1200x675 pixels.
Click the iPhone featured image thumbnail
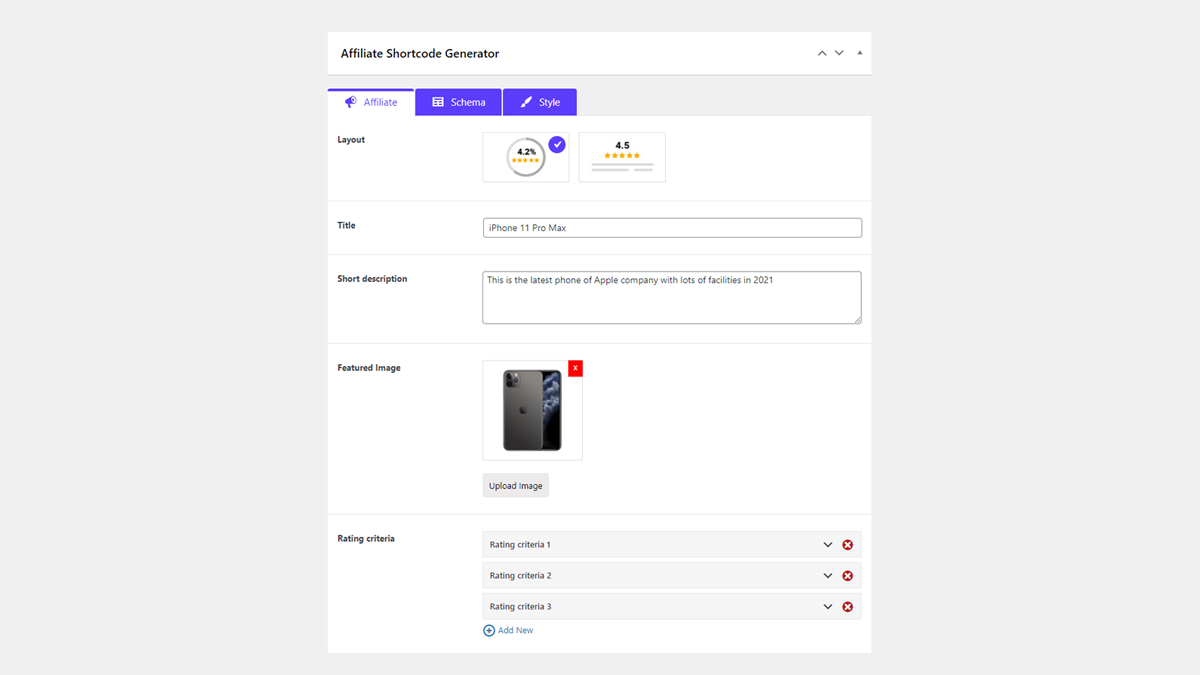(x=532, y=410)
